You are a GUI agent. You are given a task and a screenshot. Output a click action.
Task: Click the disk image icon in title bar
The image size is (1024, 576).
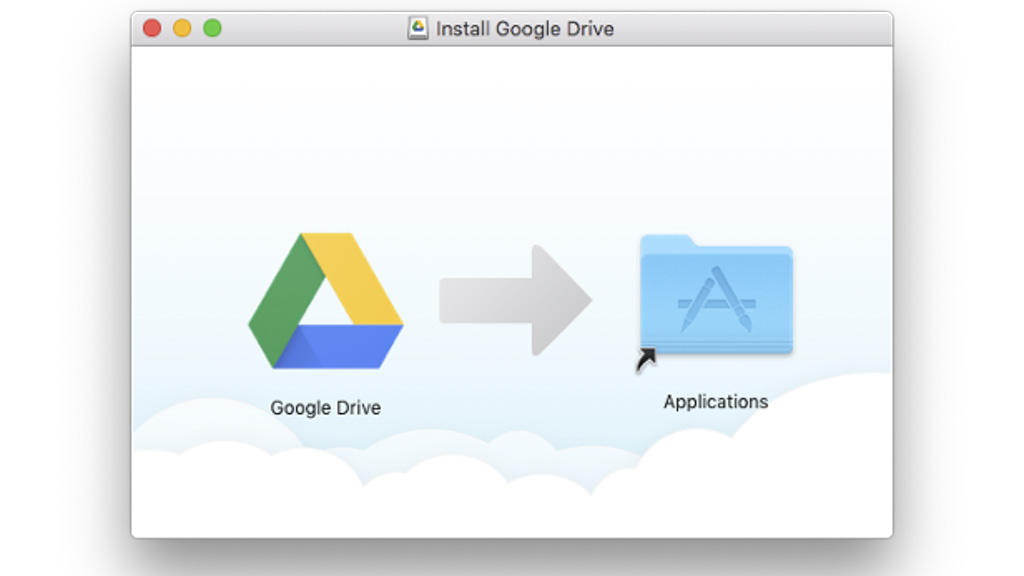tap(418, 29)
